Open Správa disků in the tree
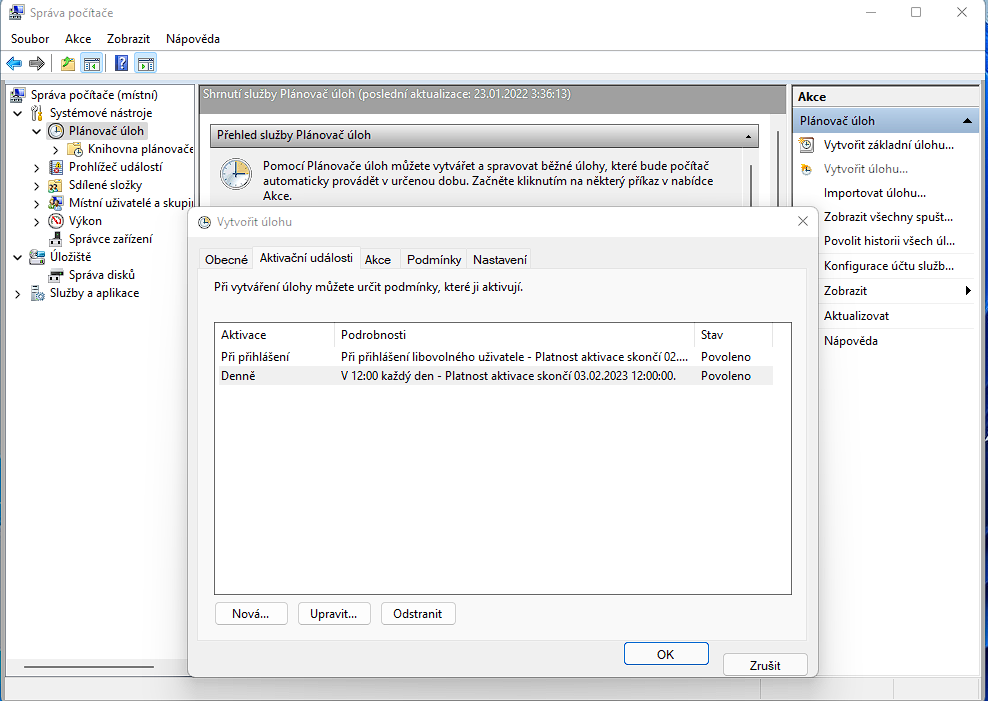Viewport: 988px width, 701px height. tap(101, 275)
